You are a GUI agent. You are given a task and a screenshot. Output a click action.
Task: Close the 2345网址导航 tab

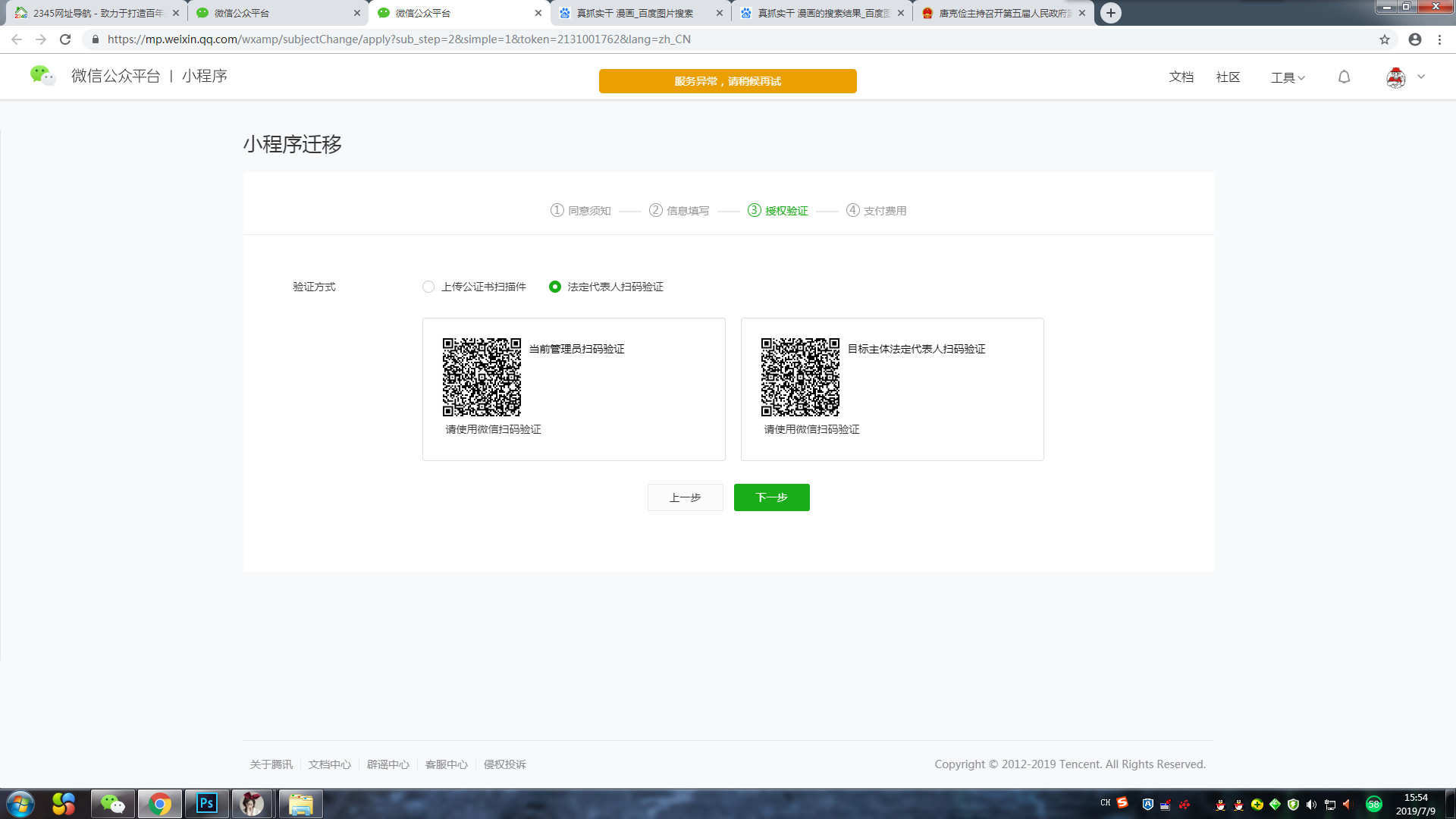pos(176,13)
